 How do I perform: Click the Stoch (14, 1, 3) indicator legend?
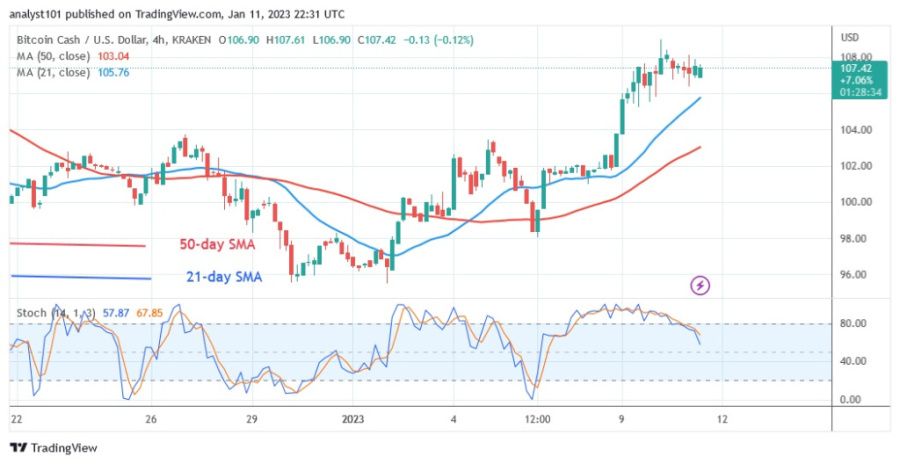57,313
